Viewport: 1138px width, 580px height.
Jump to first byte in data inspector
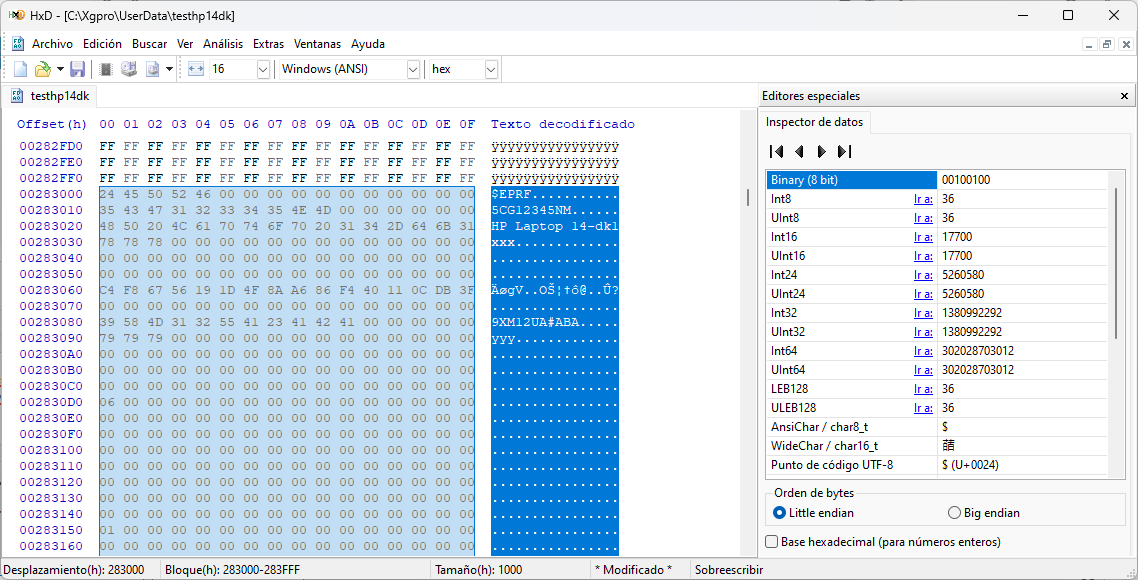pyautogui.click(x=776, y=152)
